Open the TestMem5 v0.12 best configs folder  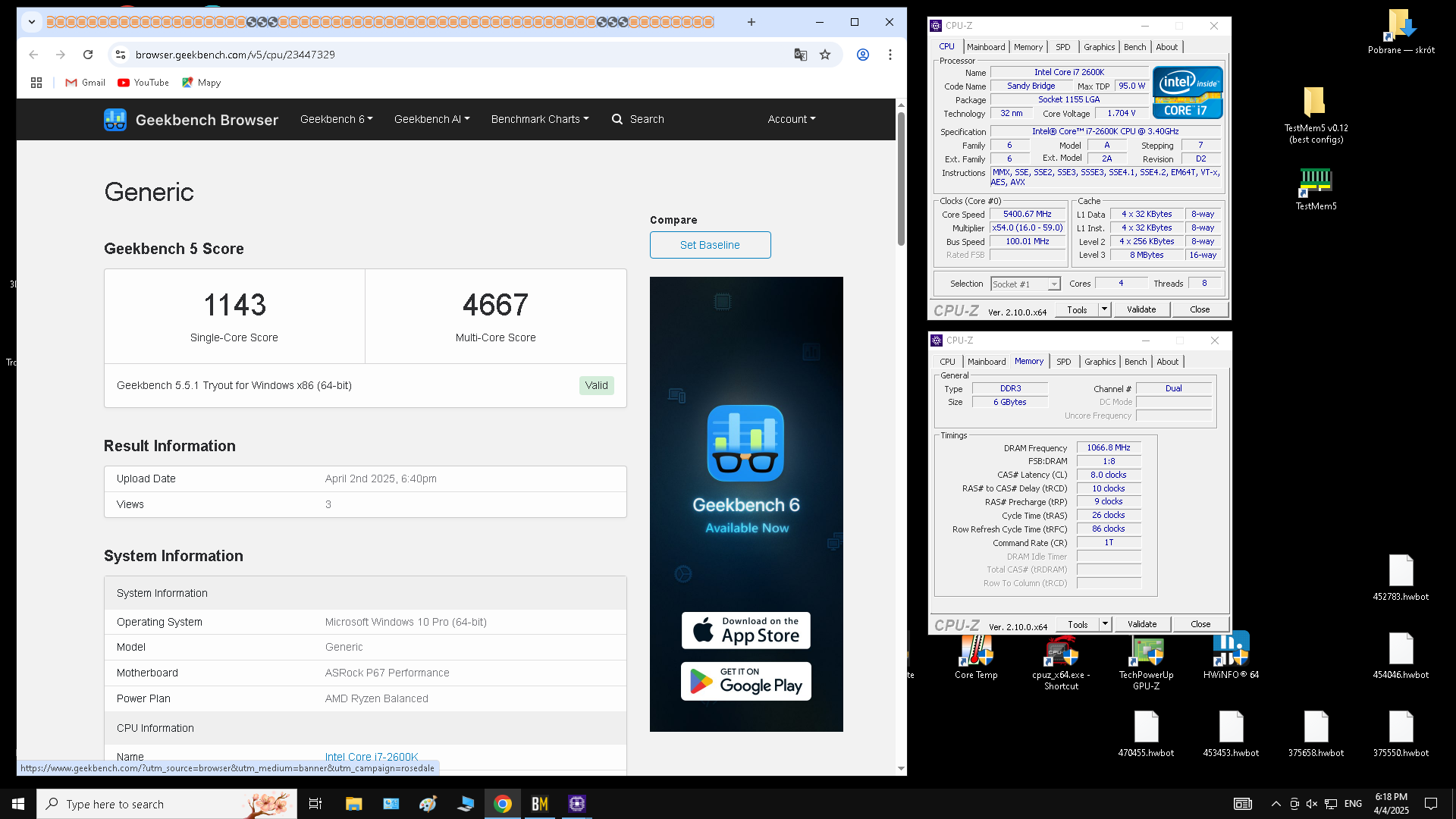tap(1316, 114)
